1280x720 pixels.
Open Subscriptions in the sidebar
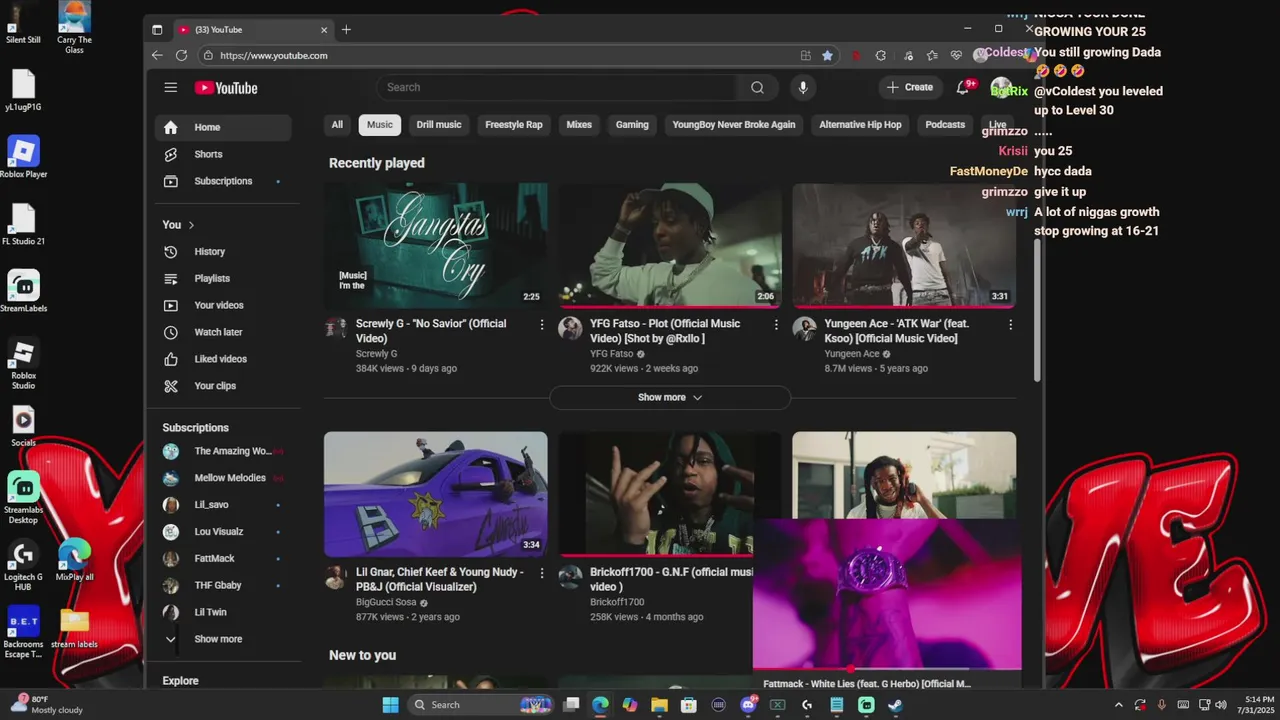[x=222, y=181]
